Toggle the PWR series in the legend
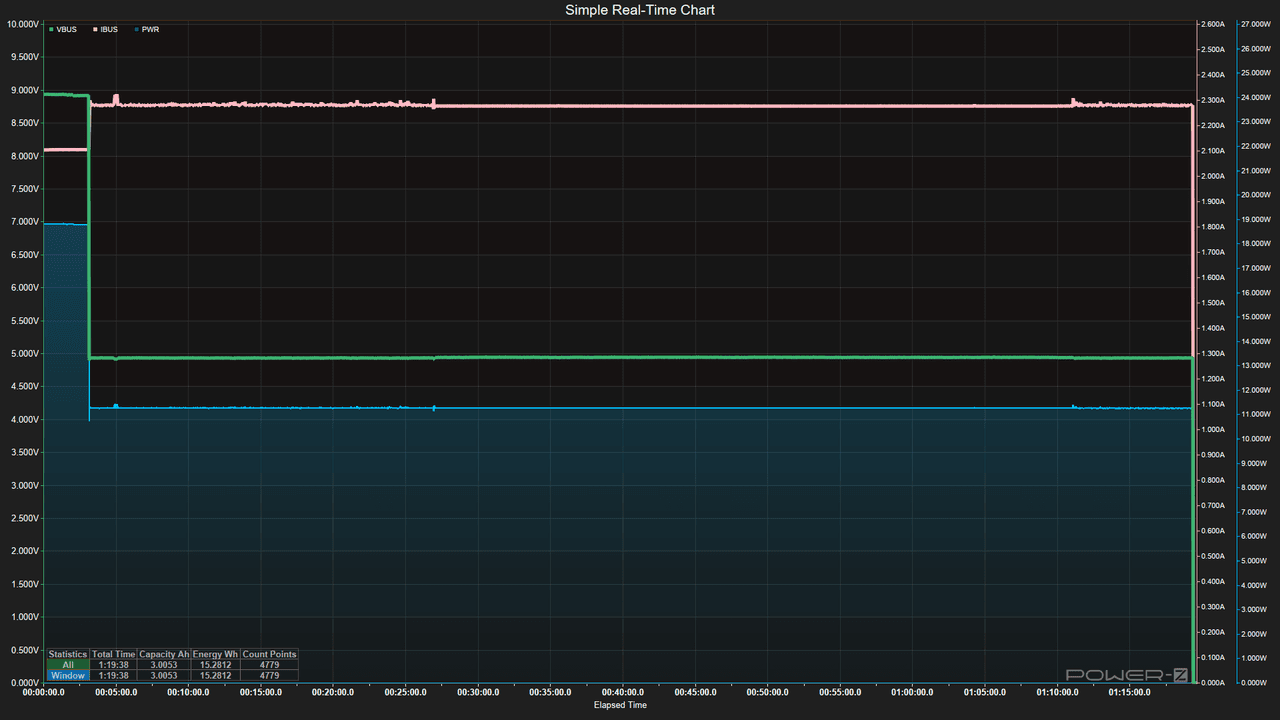Viewport: 1280px width, 720px height. [146, 30]
